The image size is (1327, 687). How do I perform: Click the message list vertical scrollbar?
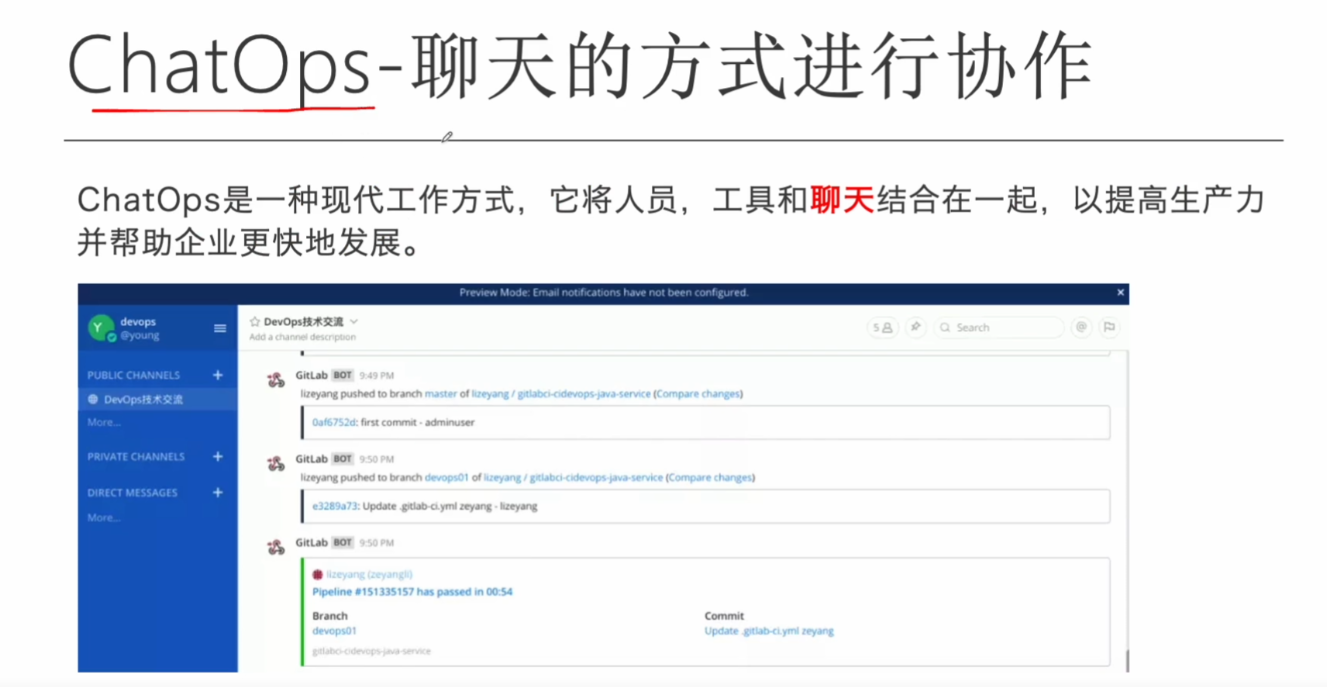(x=1127, y=660)
